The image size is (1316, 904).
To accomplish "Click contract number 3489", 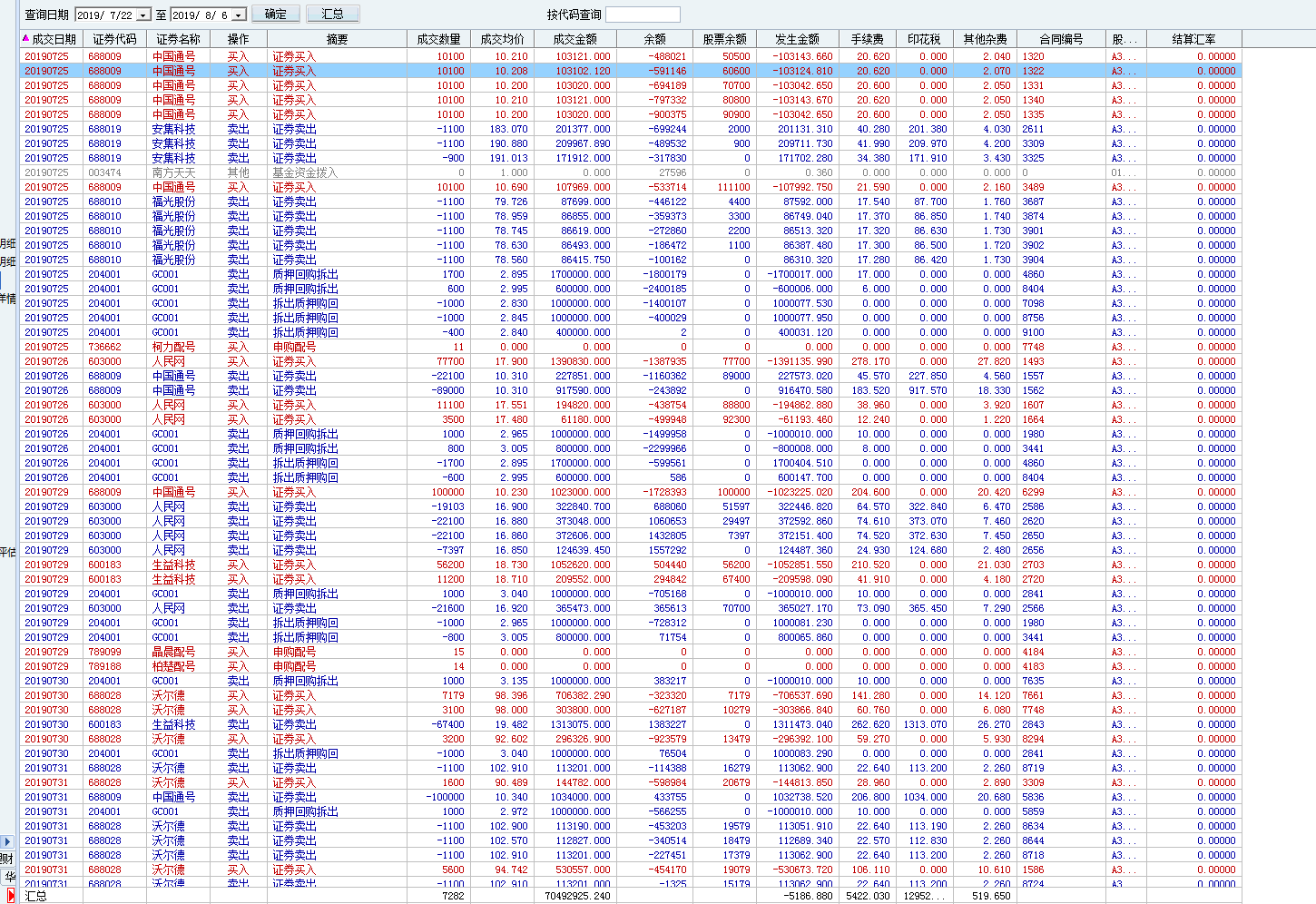I will 1033,187.
